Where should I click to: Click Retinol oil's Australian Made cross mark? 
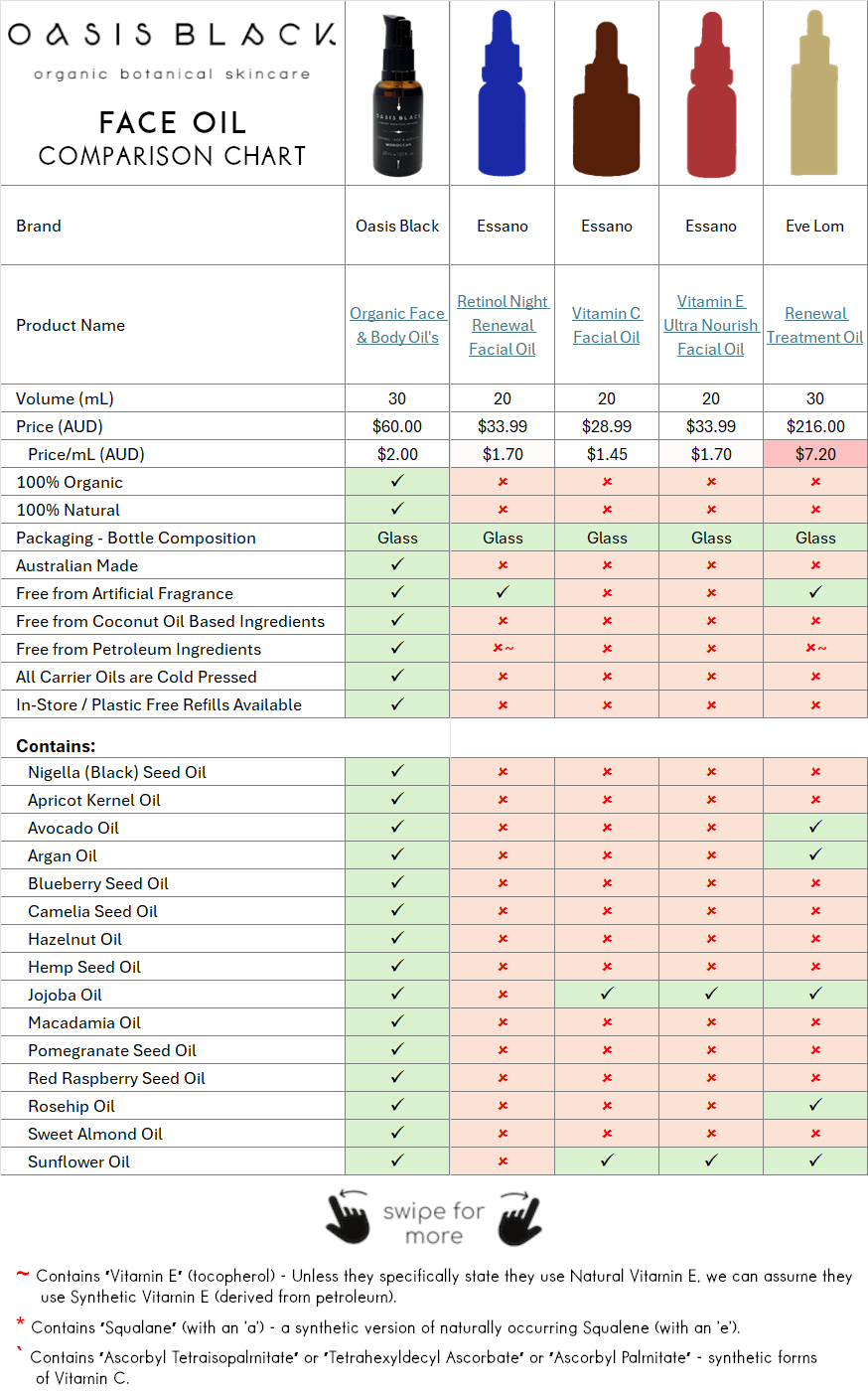(x=503, y=565)
